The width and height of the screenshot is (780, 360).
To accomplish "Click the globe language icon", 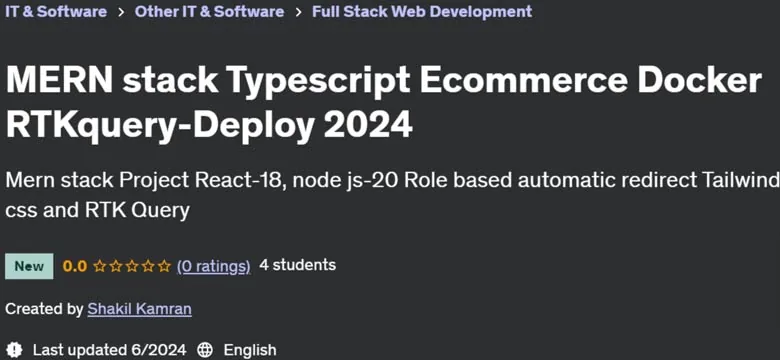I will tap(205, 350).
